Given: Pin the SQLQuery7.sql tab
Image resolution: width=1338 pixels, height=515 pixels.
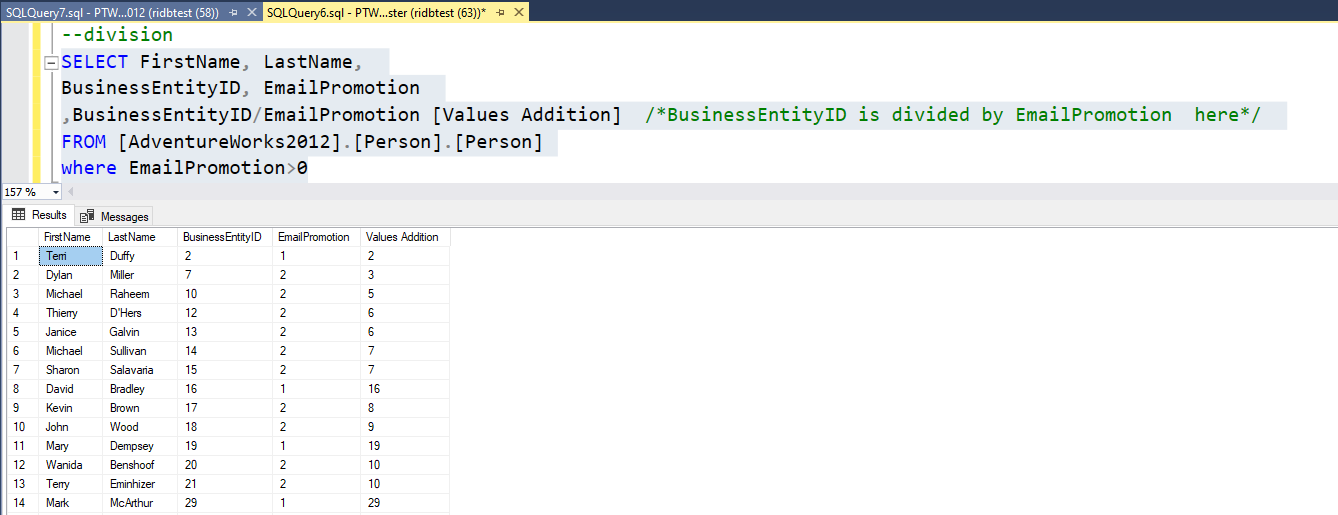Looking at the screenshot, I should [x=233, y=11].
